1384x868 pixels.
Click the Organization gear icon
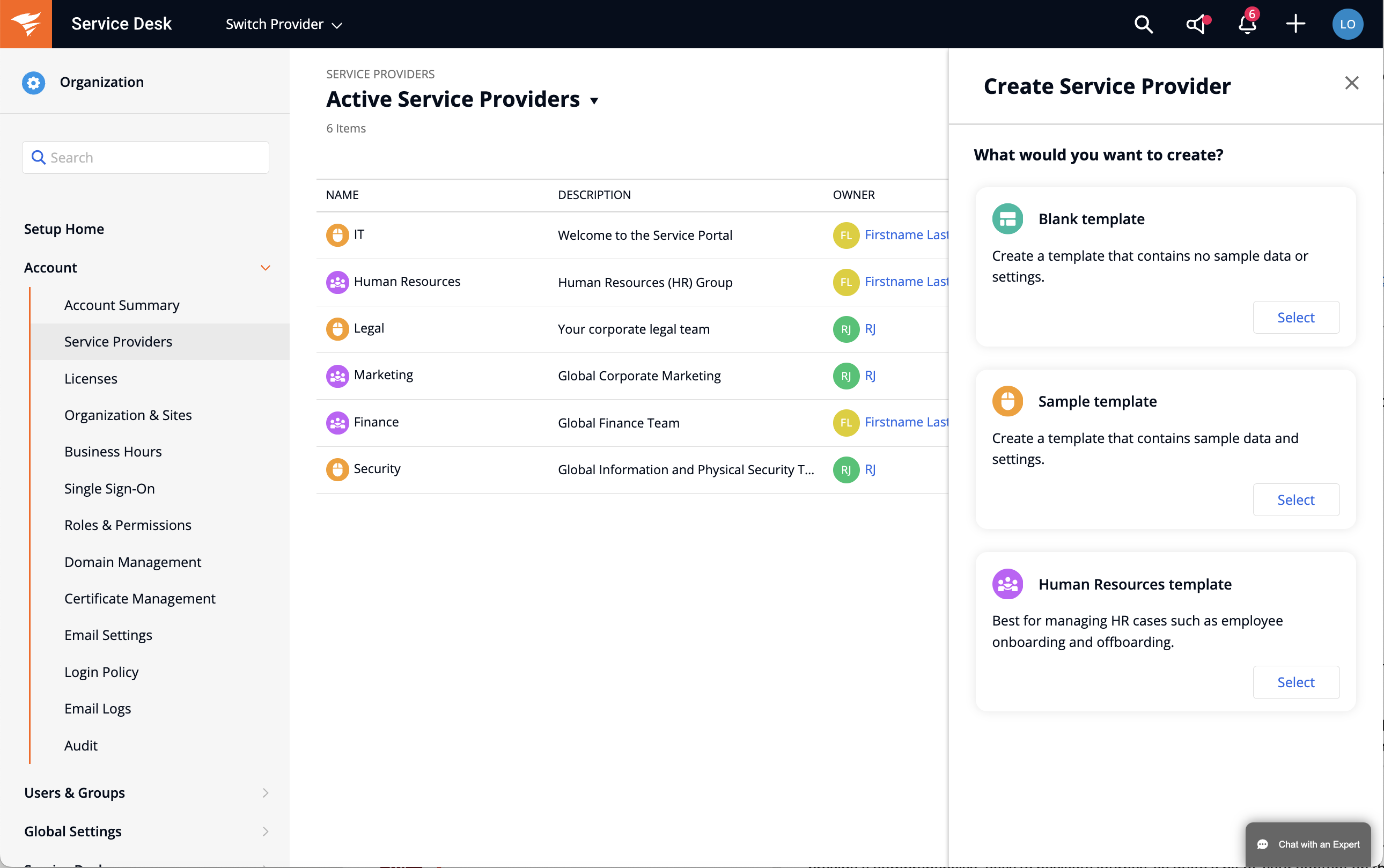(x=33, y=83)
